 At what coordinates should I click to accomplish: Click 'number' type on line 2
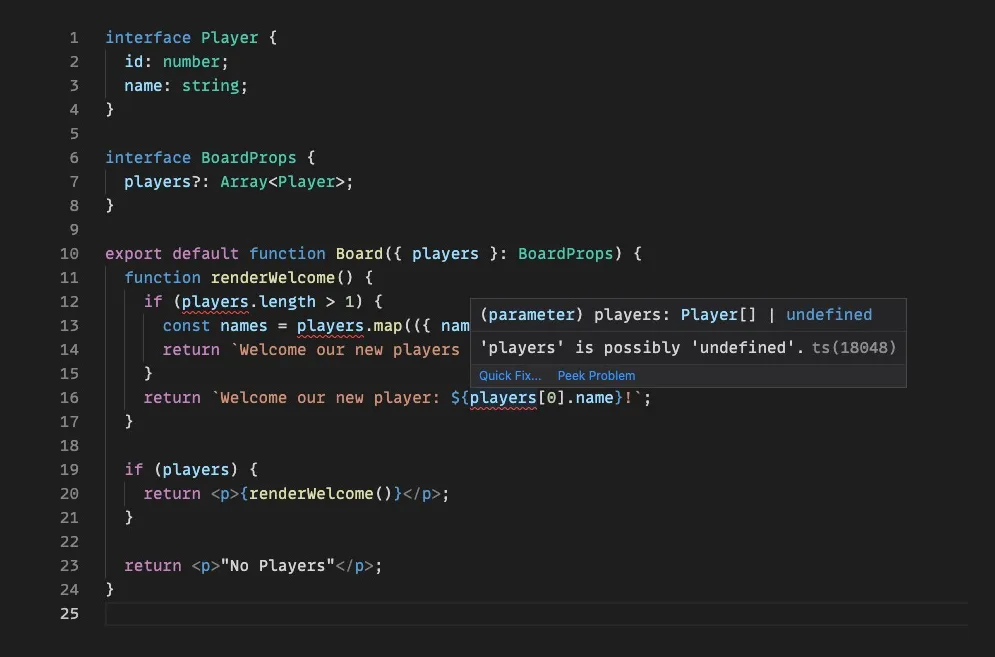tap(191, 62)
